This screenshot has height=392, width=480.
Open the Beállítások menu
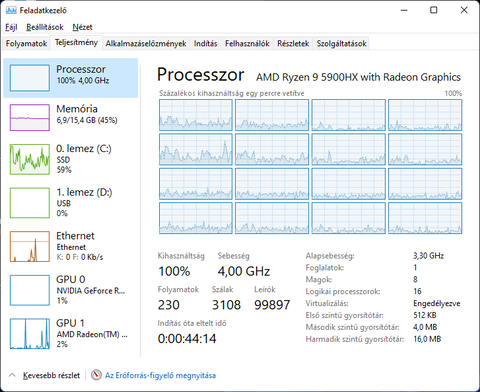pos(45,27)
